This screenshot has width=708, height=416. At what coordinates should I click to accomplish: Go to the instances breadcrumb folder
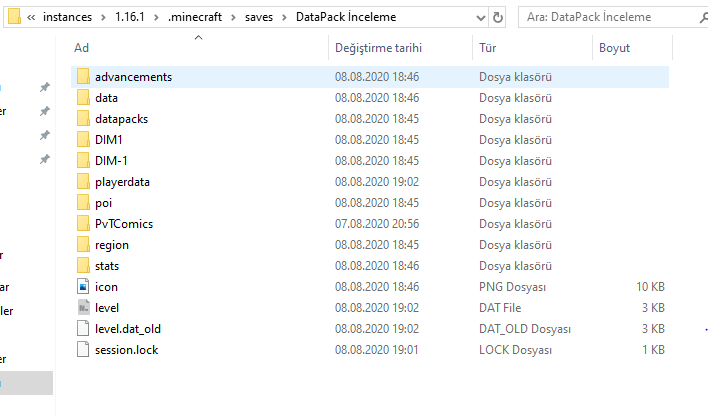point(67,17)
